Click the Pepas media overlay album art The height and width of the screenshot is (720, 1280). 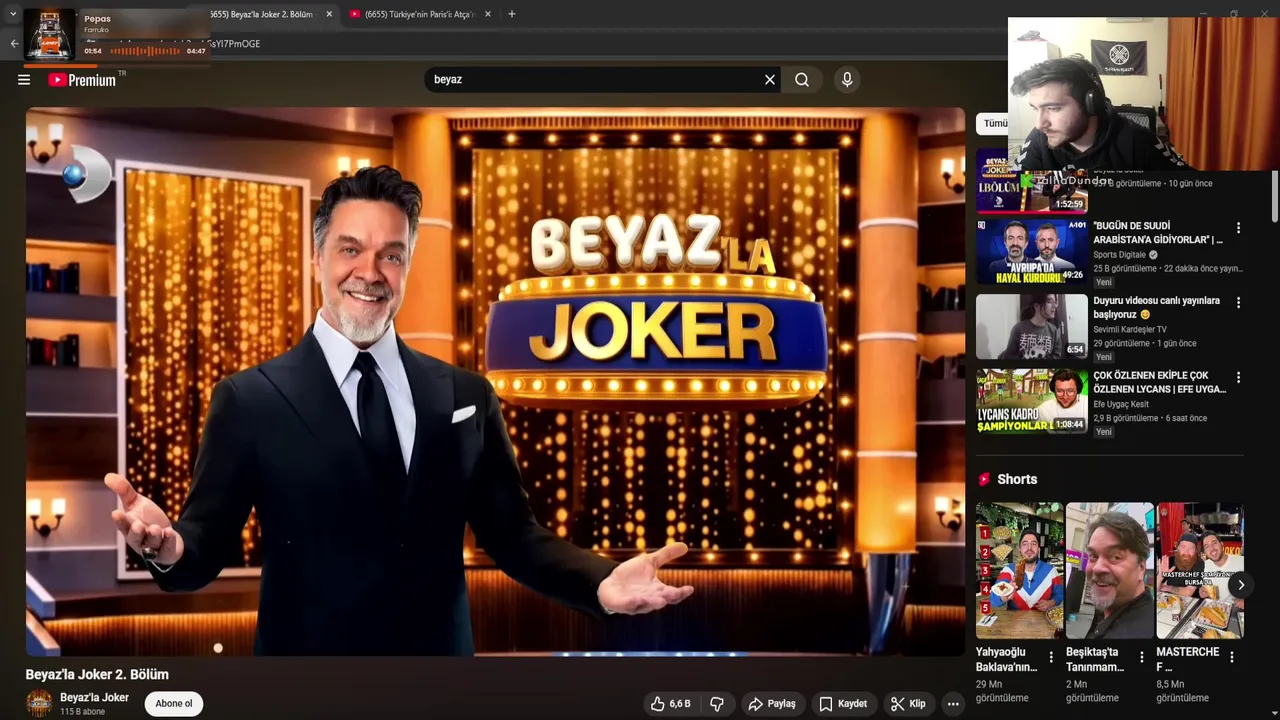click(49, 35)
